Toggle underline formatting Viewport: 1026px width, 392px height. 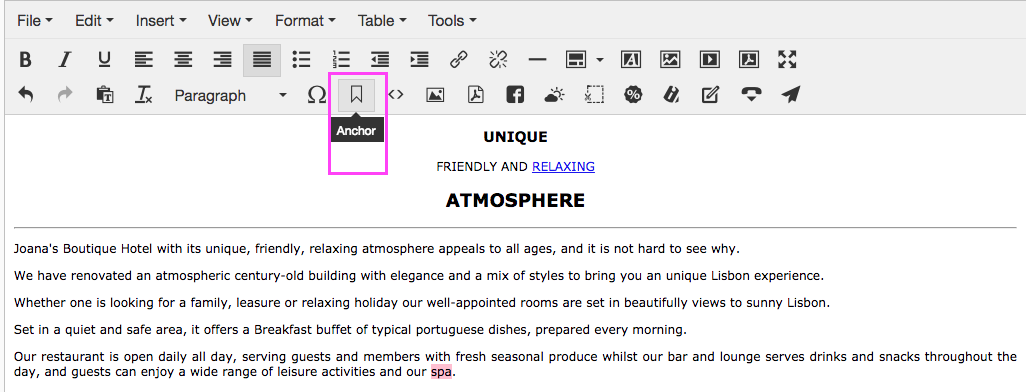click(x=104, y=60)
